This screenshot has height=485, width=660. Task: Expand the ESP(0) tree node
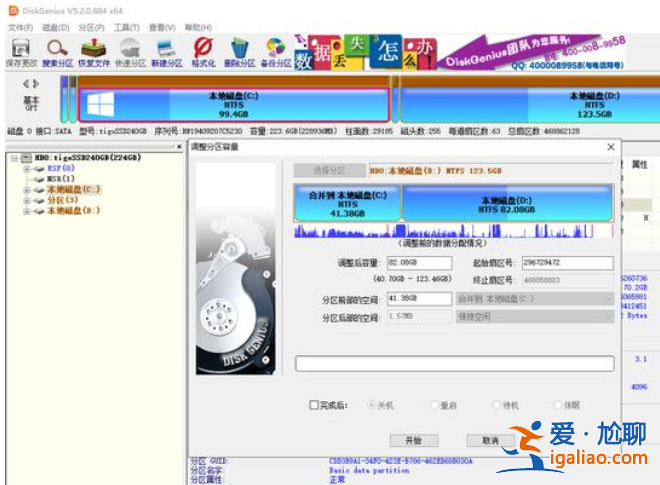pos(27,168)
